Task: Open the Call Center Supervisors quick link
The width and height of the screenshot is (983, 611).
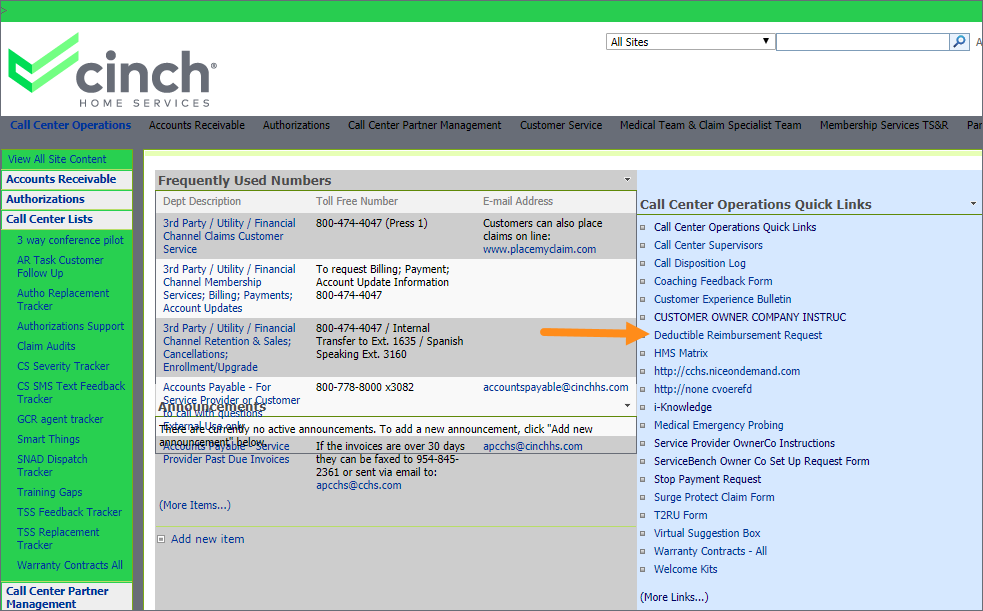Action: point(708,245)
